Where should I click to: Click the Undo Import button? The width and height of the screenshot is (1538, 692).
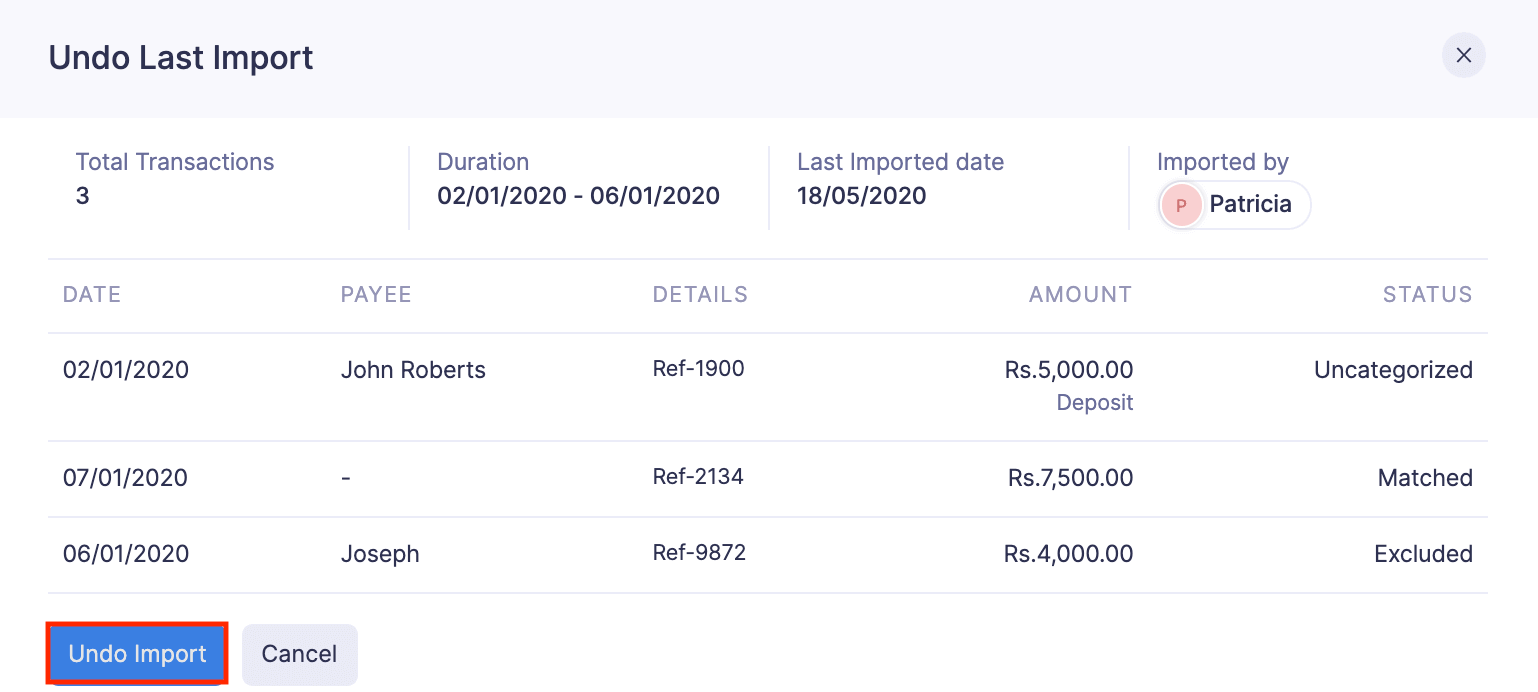(x=137, y=654)
